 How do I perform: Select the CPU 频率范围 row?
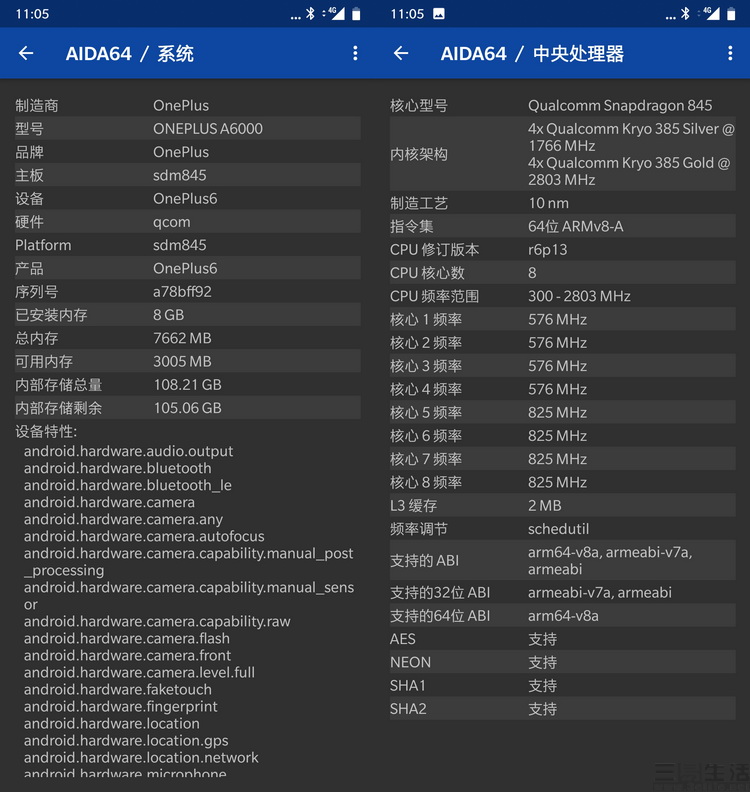pos(562,296)
